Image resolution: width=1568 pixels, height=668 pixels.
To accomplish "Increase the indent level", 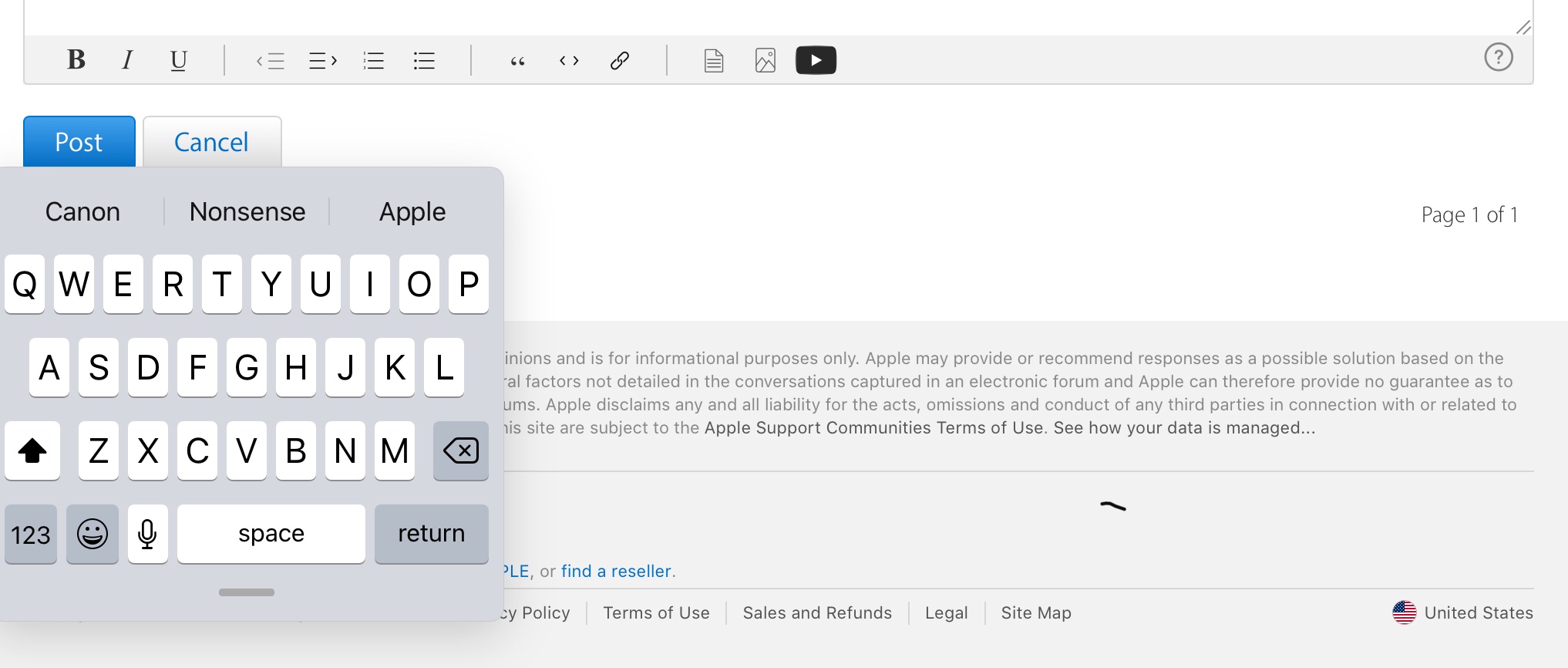I will [323, 60].
